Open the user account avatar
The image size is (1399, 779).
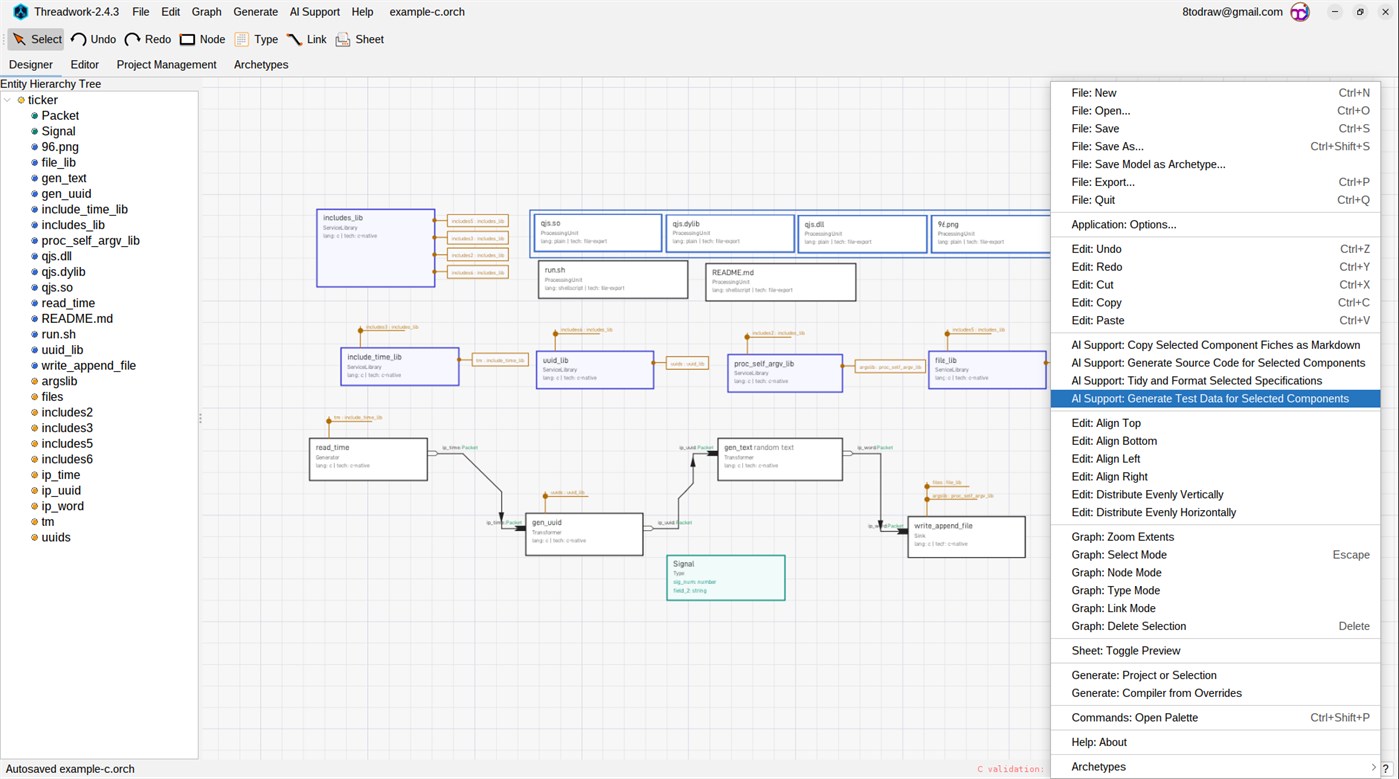[x=1300, y=12]
